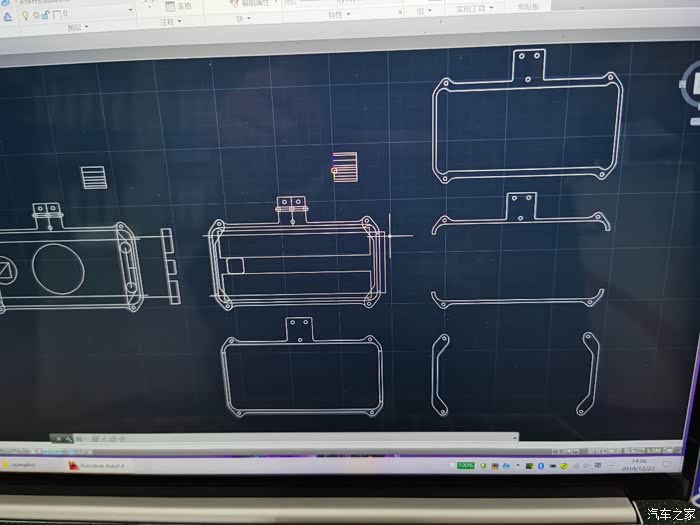
Task: Click the navigation wheel at canvas right edge
Action: tap(690, 85)
